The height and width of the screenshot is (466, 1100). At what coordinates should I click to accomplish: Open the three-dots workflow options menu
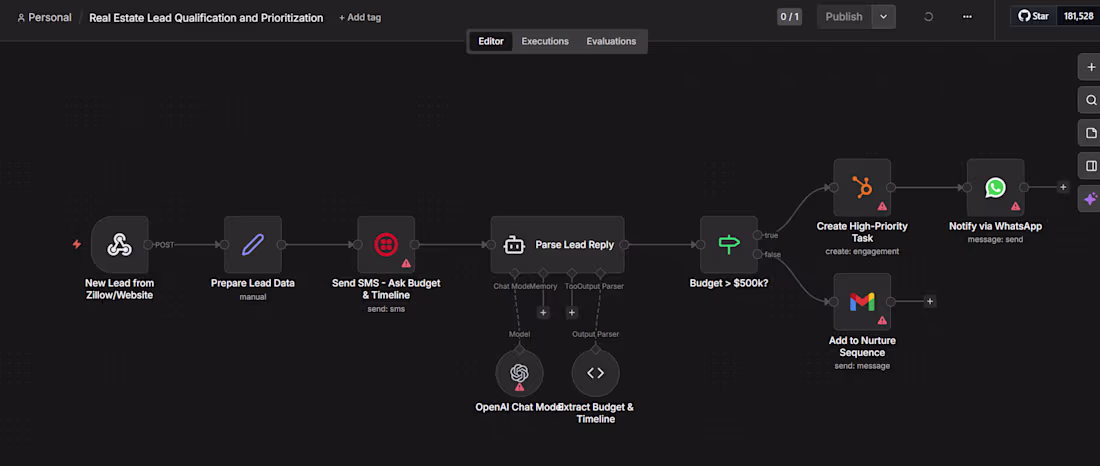coord(967,17)
